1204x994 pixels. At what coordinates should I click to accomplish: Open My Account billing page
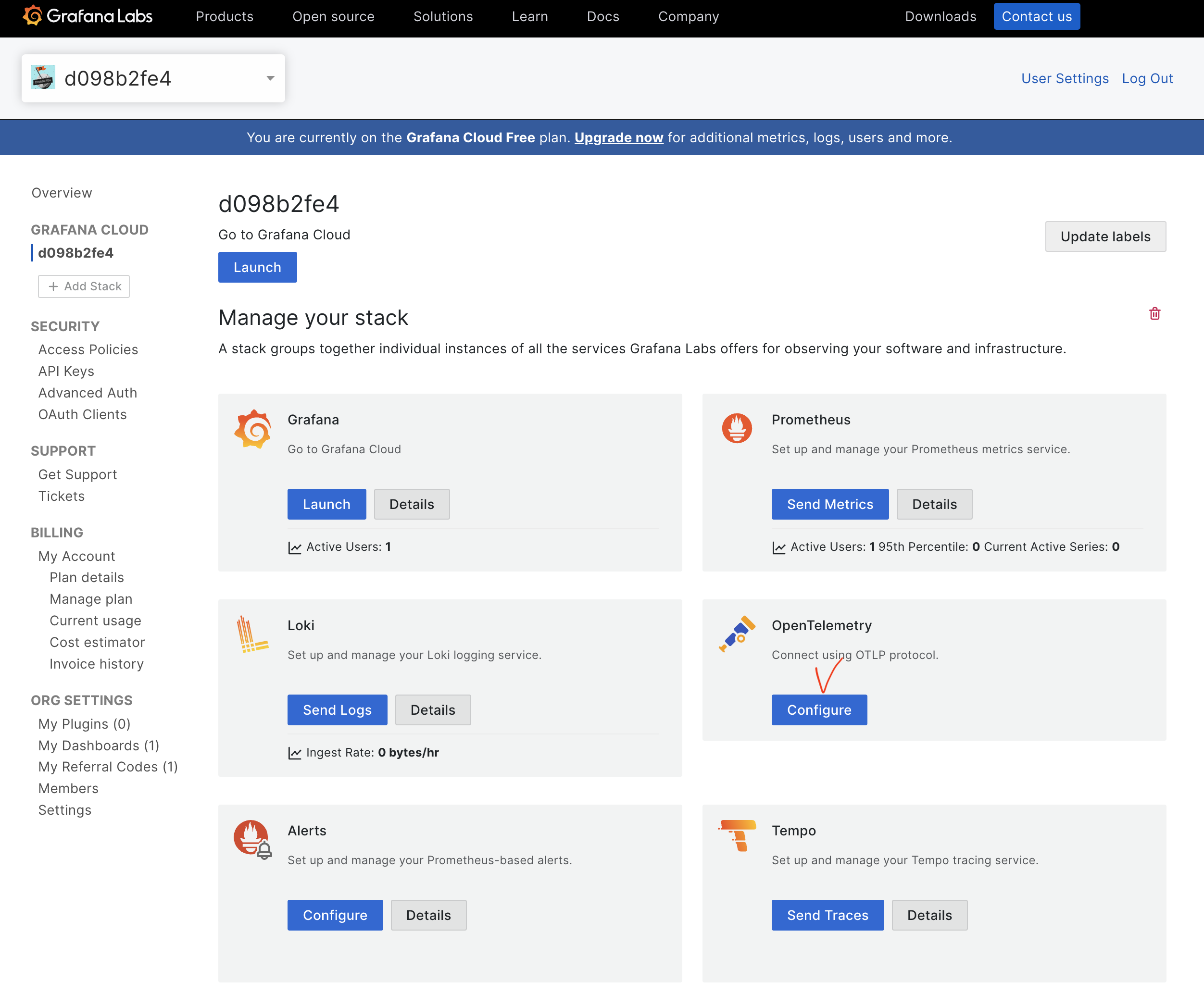click(77, 557)
